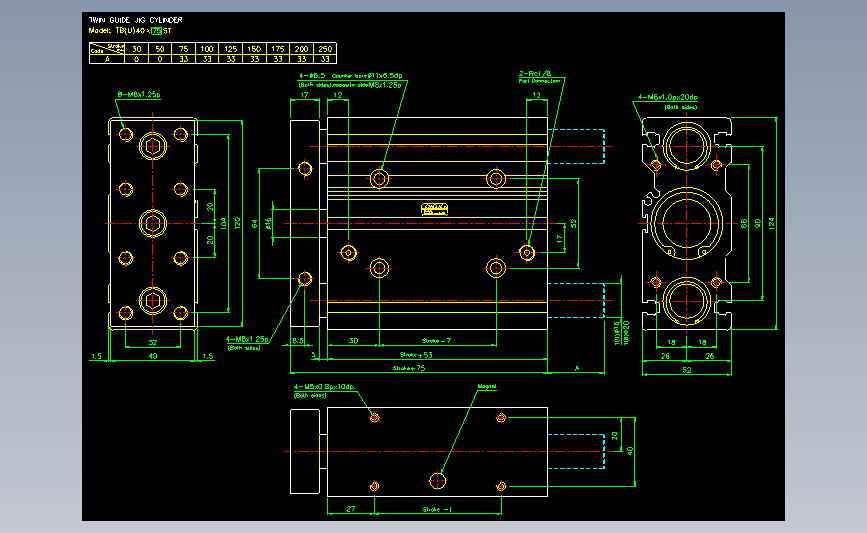867x533 pixels.
Task: Click the 104 vertical dimension
Action: (x=223, y=223)
